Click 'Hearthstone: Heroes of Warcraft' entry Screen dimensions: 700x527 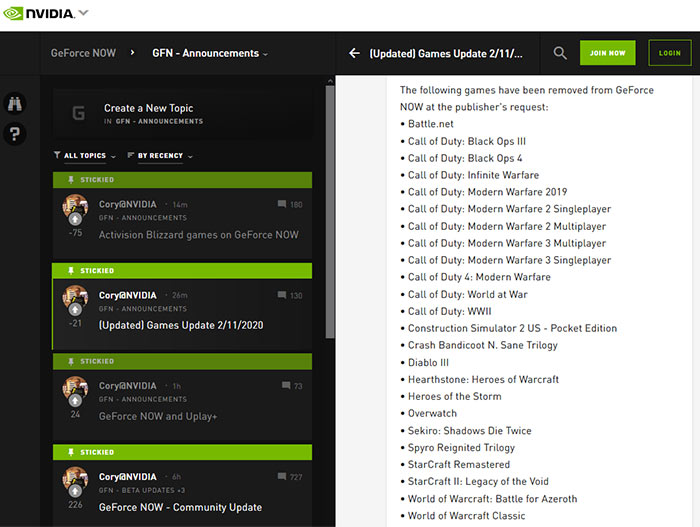coord(483,380)
